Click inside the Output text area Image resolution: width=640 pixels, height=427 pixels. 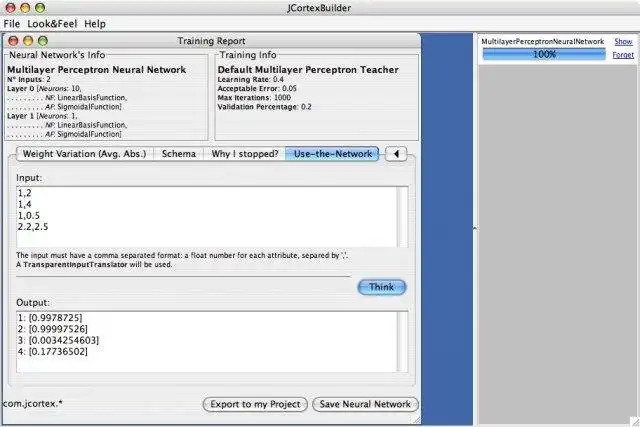point(207,342)
